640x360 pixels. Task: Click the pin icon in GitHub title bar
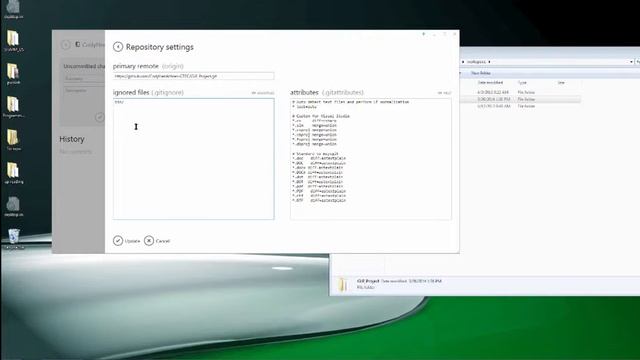(424, 34)
